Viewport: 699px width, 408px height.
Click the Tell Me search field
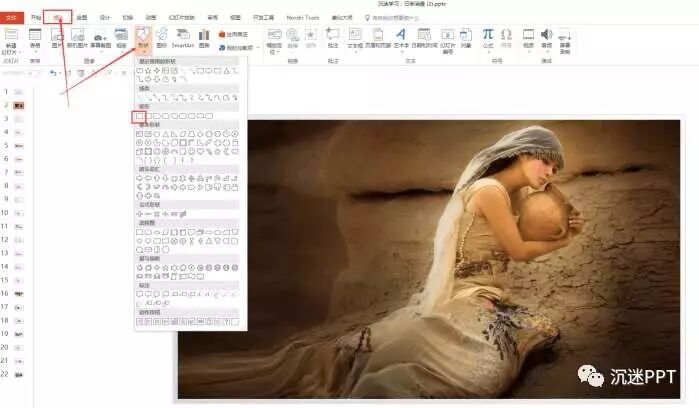tap(392, 18)
